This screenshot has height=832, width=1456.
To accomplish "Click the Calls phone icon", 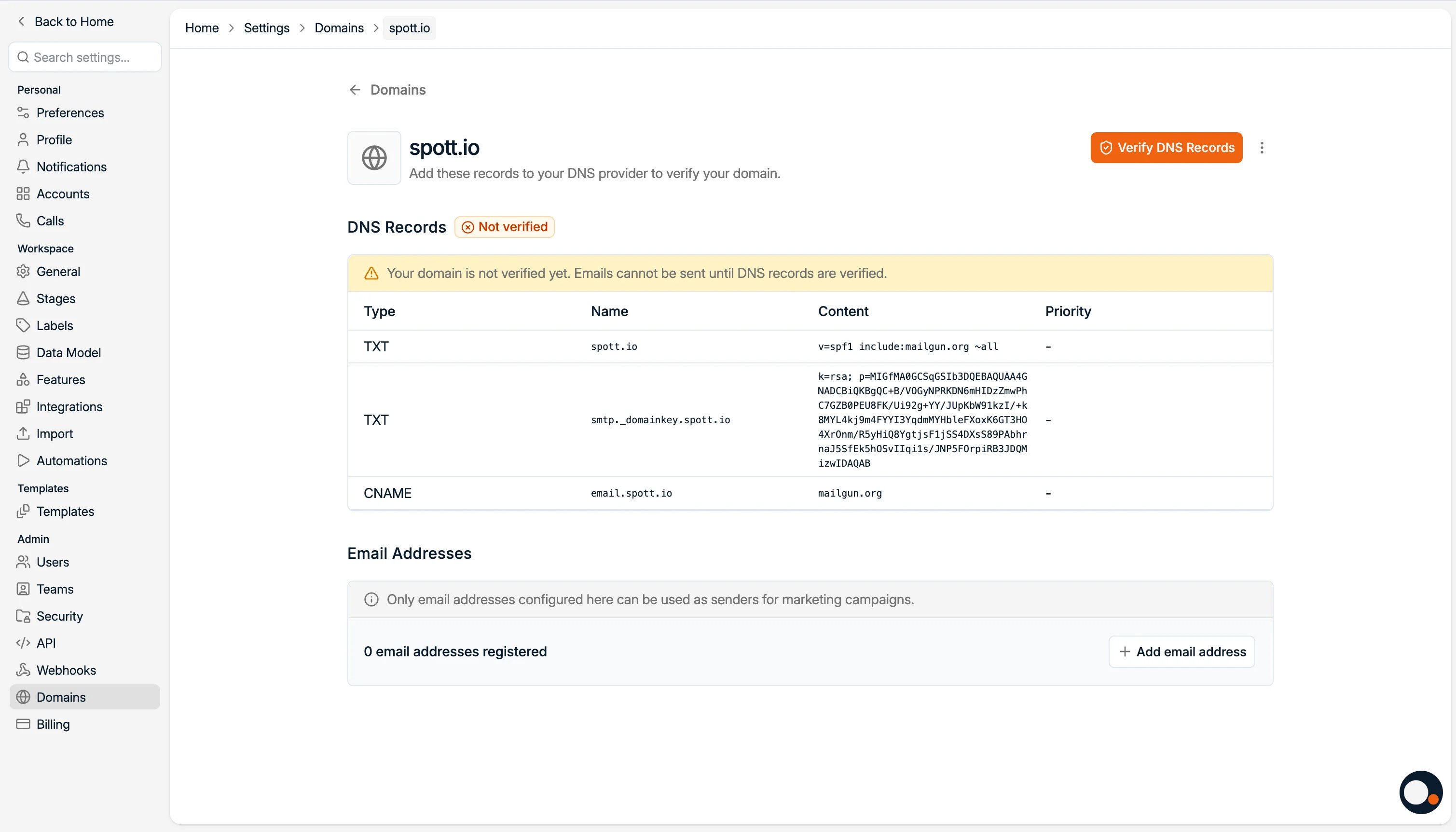I will point(23,221).
